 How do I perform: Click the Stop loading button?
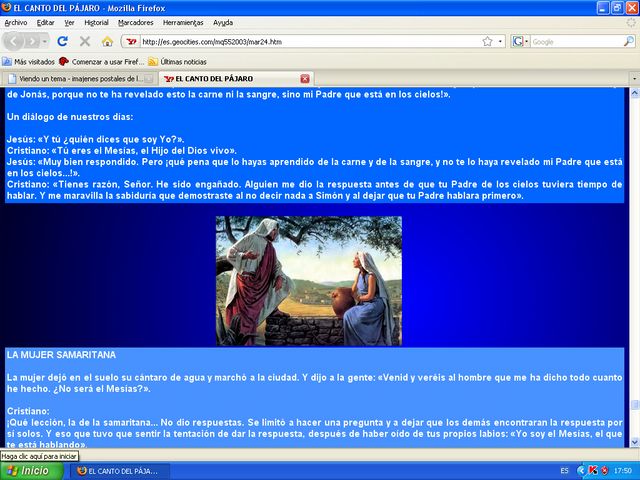click(x=85, y=41)
